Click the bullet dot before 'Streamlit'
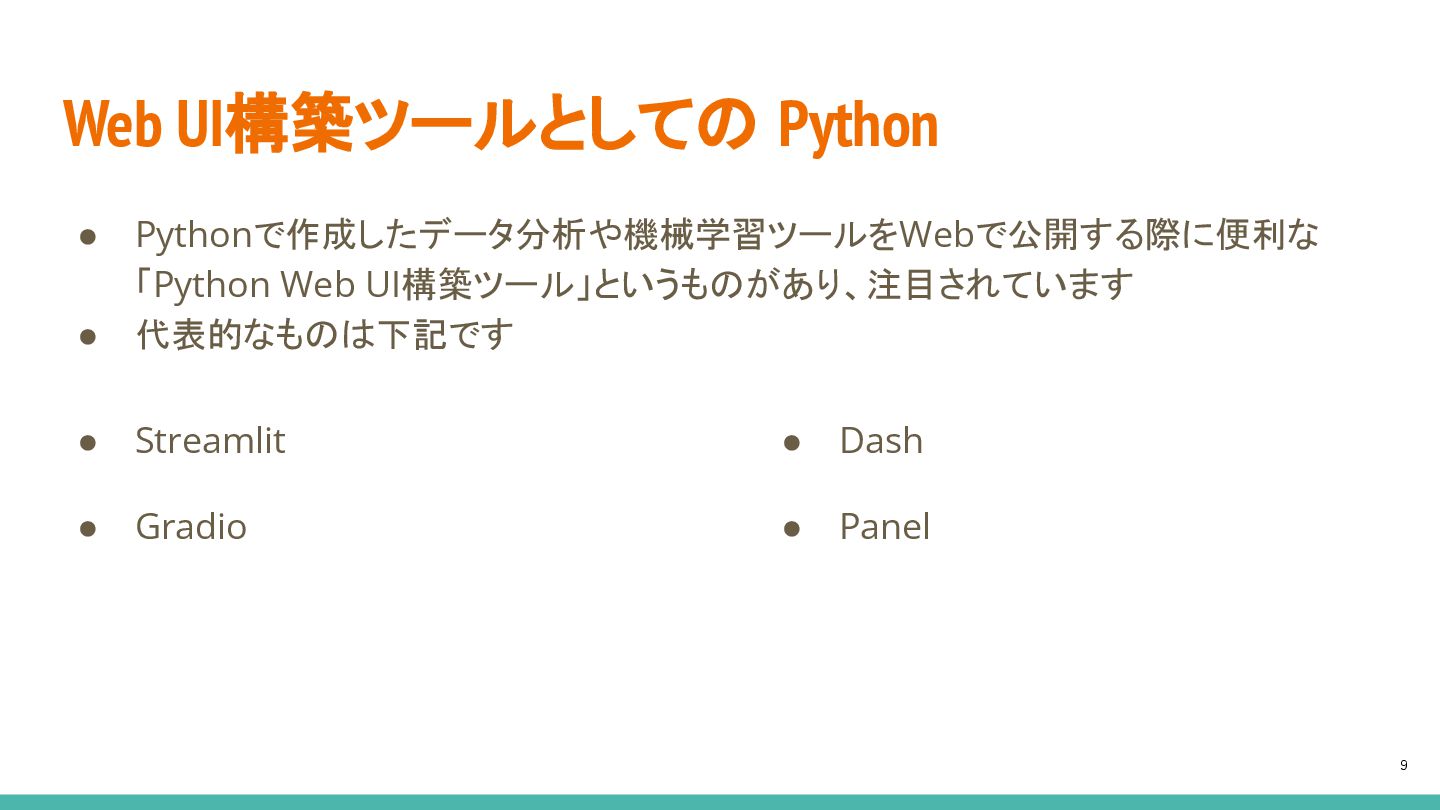This screenshot has width=1440, height=810. pos(87,442)
